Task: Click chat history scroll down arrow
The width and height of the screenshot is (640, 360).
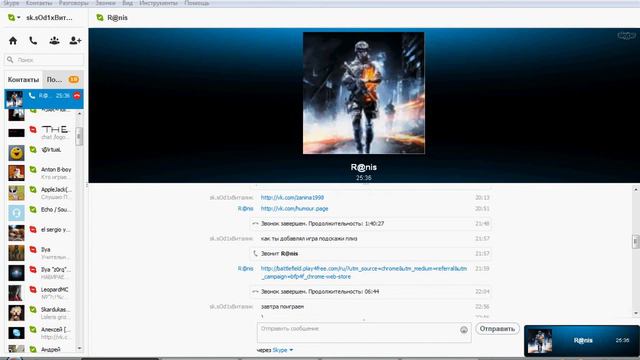Action: tap(636, 313)
